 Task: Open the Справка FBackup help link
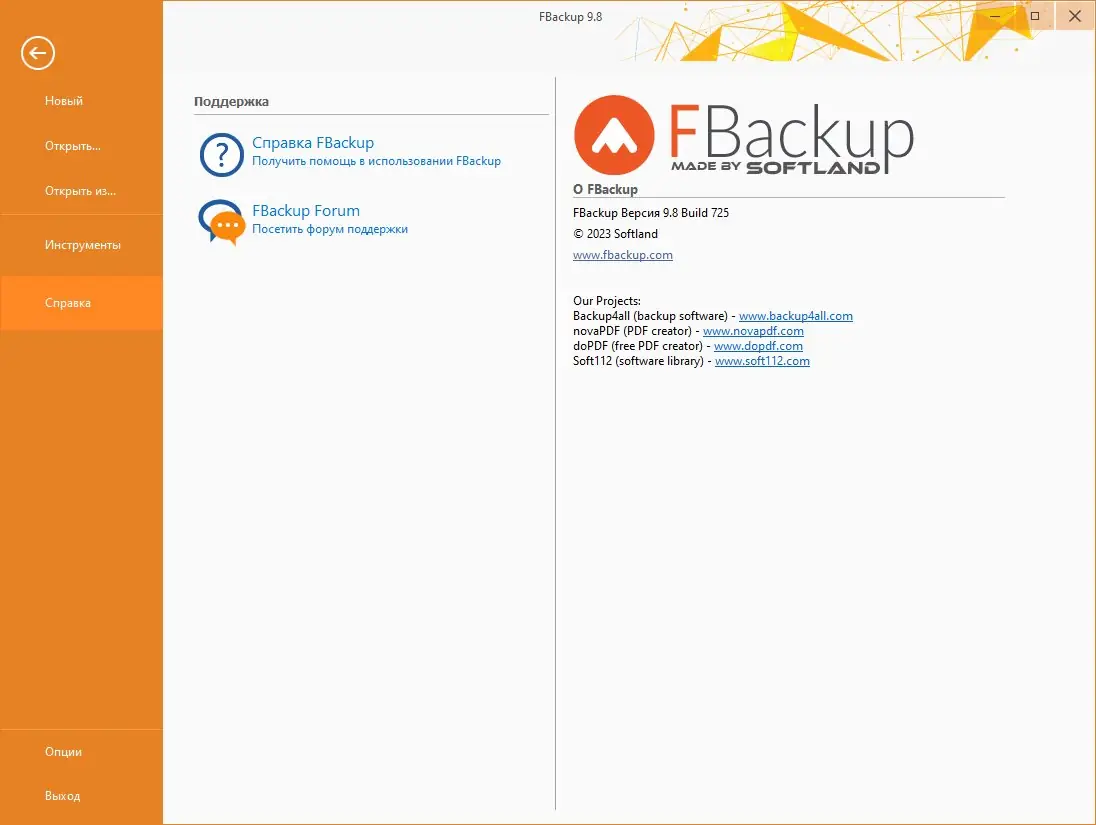[x=312, y=143]
